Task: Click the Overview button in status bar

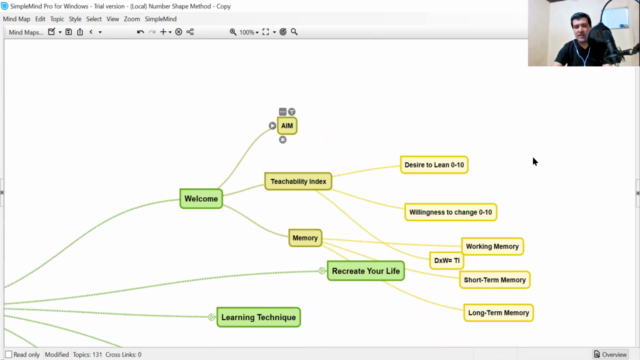Action: coord(611,354)
